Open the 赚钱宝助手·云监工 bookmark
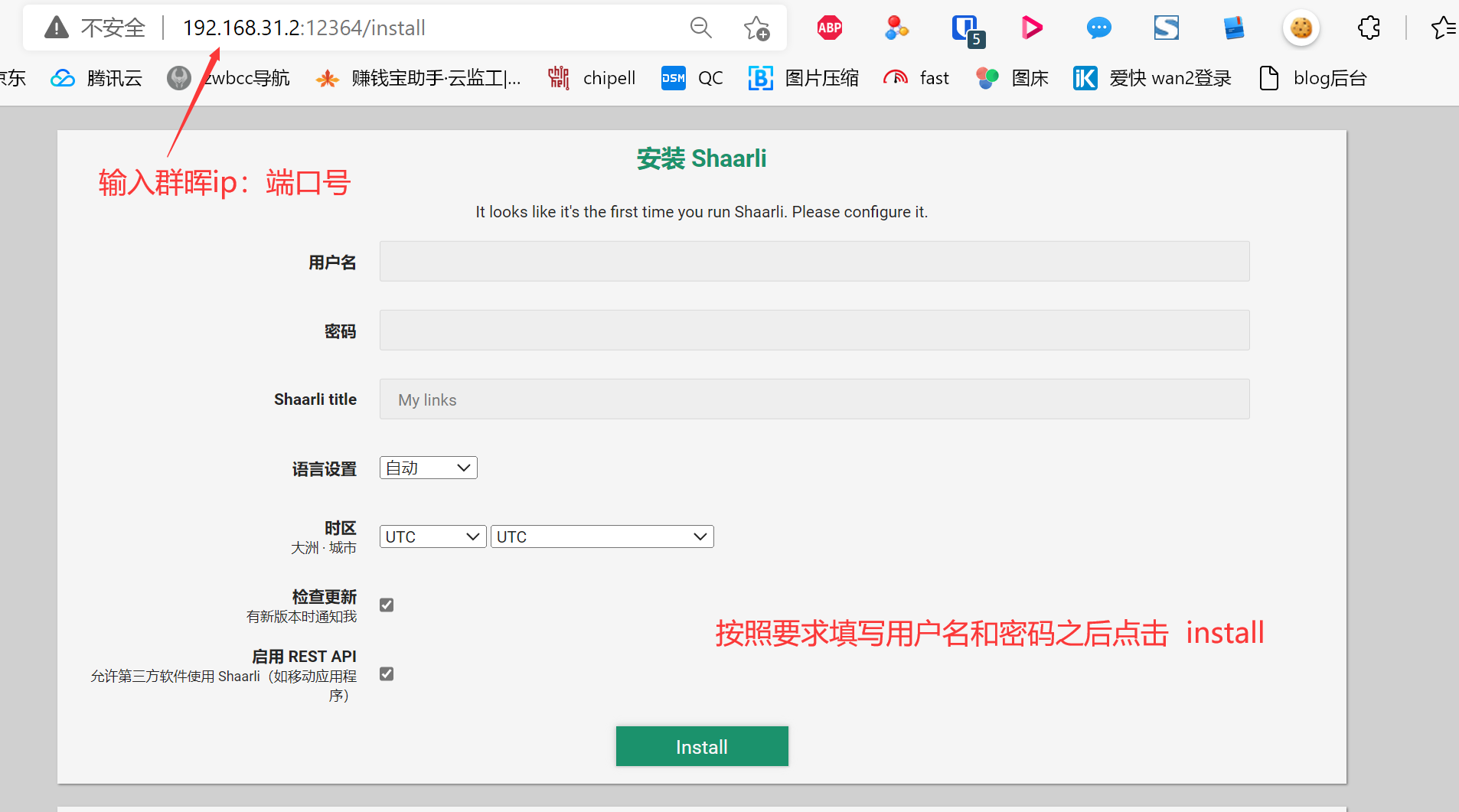Image resolution: width=1459 pixels, height=812 pixels. click(x=419, y=78)
